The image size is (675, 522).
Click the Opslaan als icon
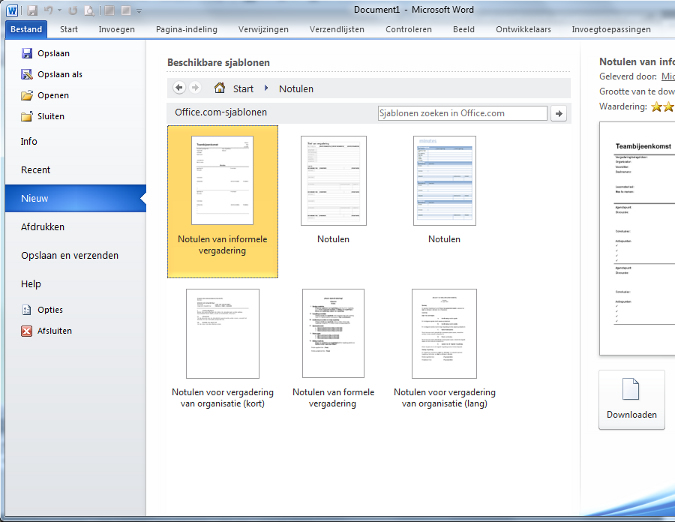click(x=27, y=74)
